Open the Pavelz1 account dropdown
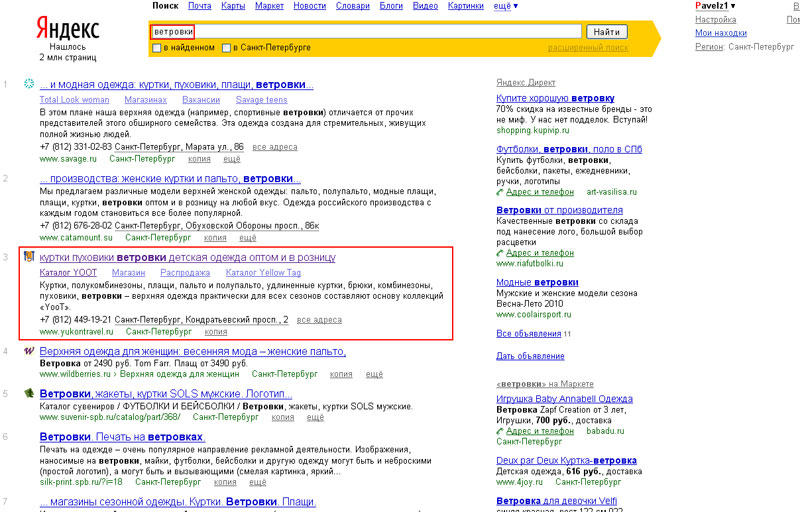 coord(715,6)
